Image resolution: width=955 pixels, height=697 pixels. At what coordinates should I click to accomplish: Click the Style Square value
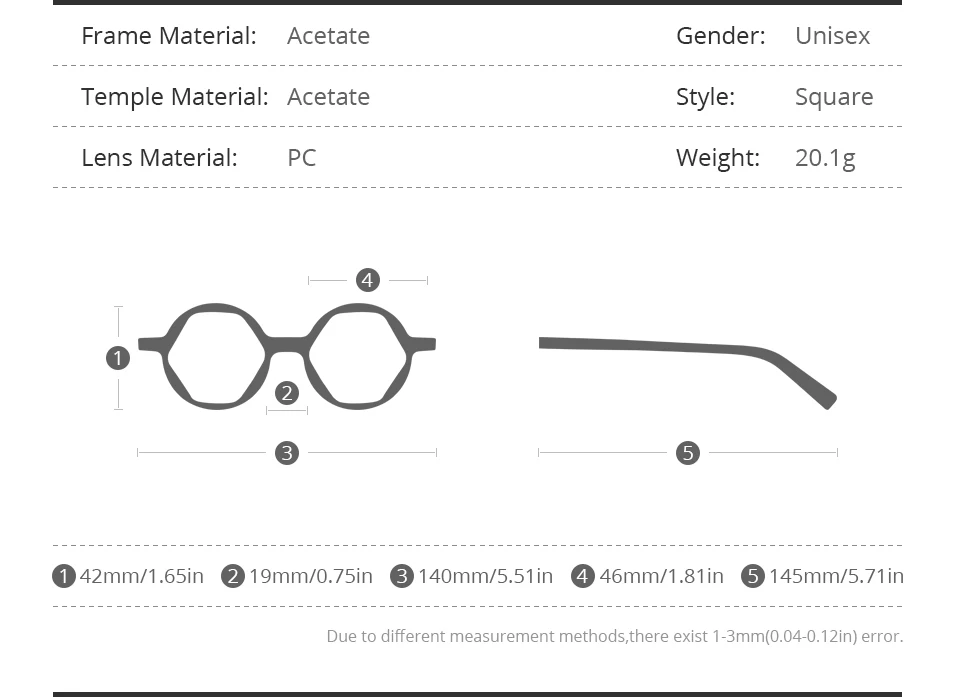[834, 97]
